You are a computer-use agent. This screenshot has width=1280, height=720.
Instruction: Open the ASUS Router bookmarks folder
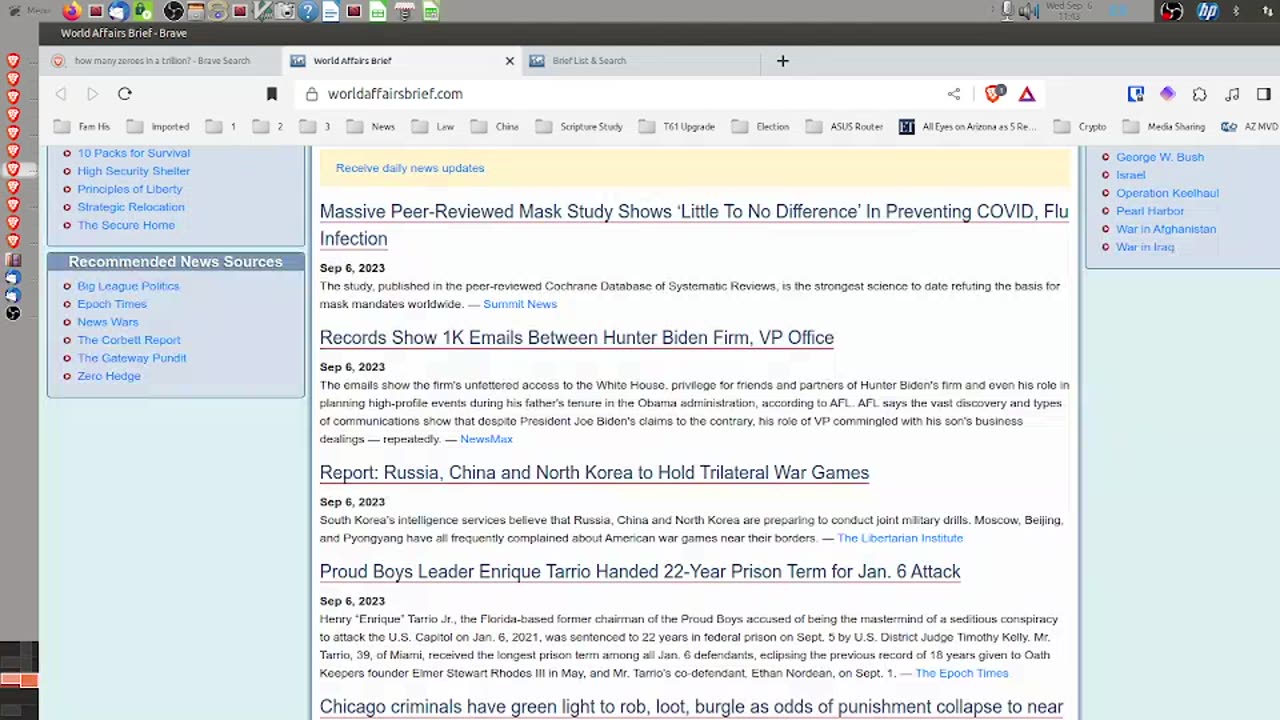(844, 127)
